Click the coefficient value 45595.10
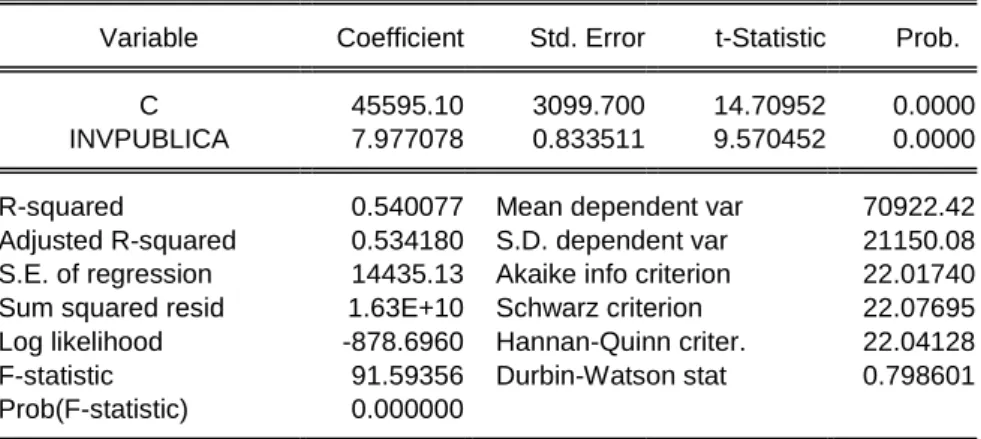The height and width of the screenshot is (439, 981). (407, 106)
